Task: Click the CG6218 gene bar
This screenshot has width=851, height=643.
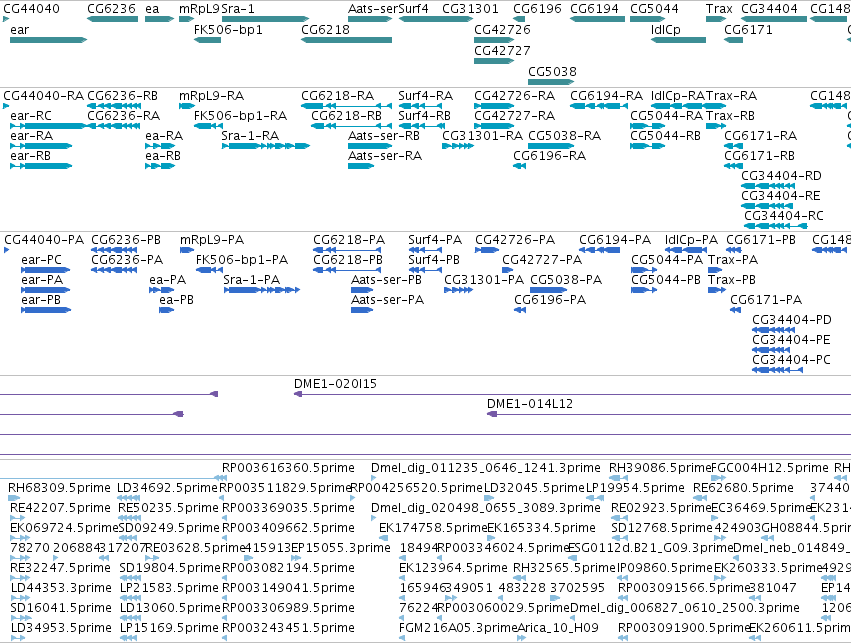Action: (x=346, y=40)
